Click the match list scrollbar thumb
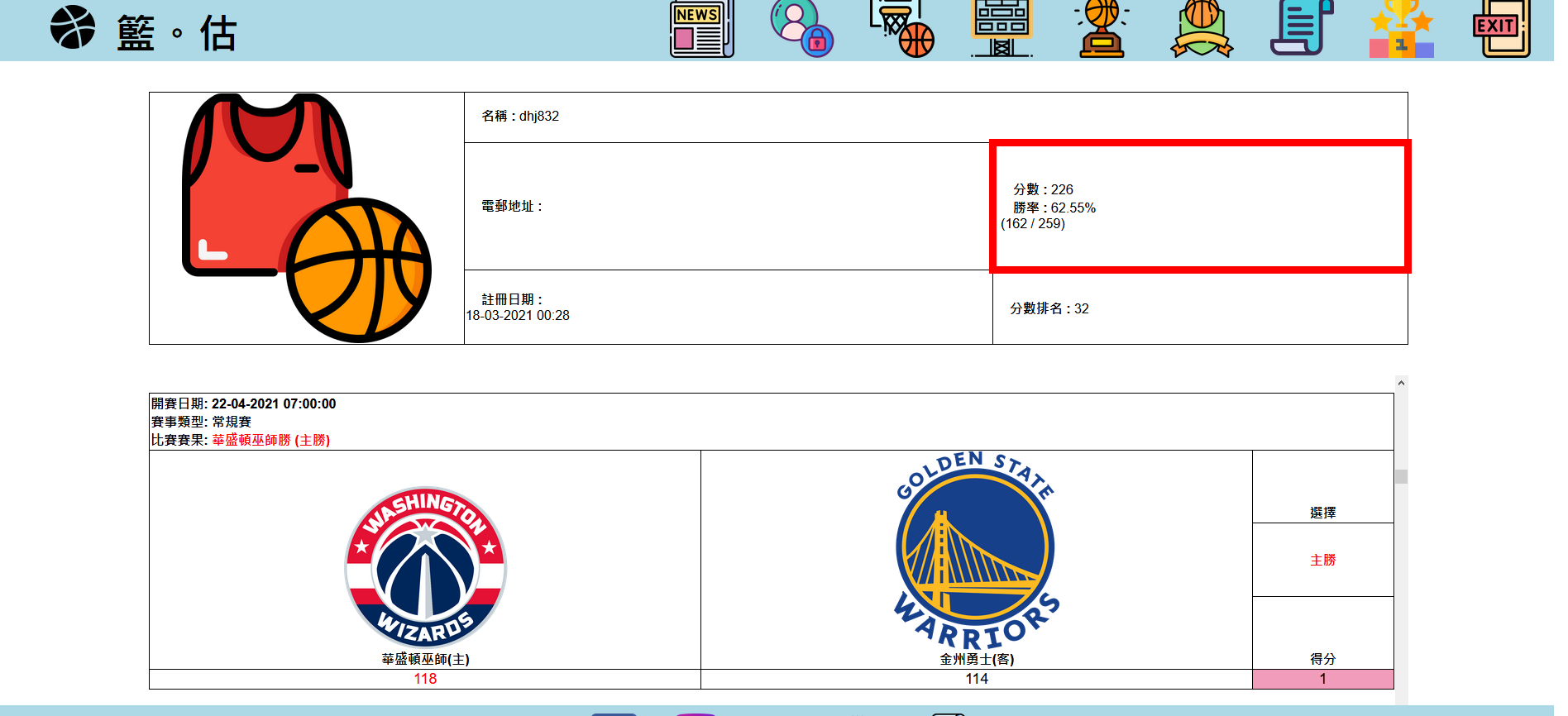The height and width of the screenshot is (716, 1568). [1401, 476]
